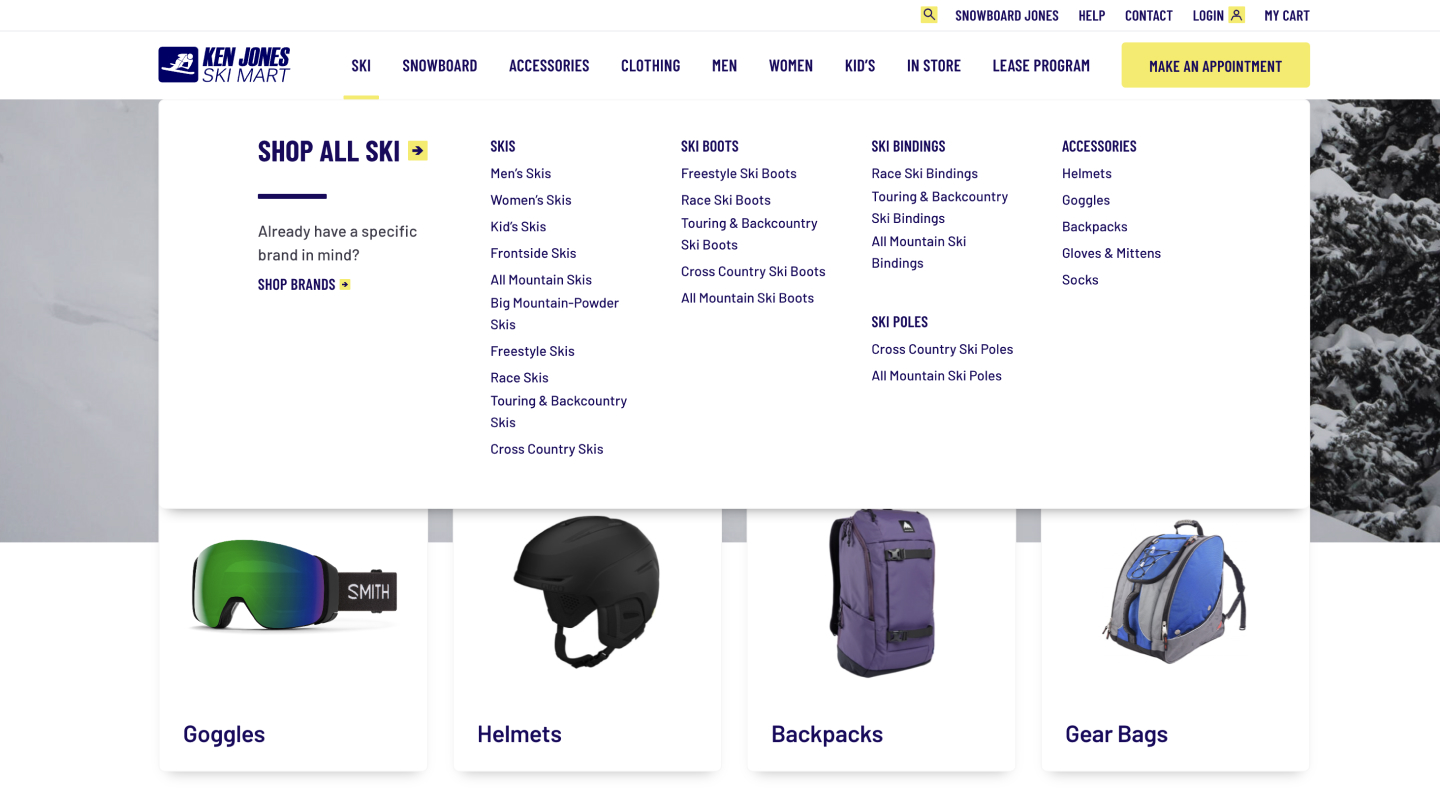Open My Cart in top bar
Viewport: 1440px width, 790px height.
(x=1287, y=16)
